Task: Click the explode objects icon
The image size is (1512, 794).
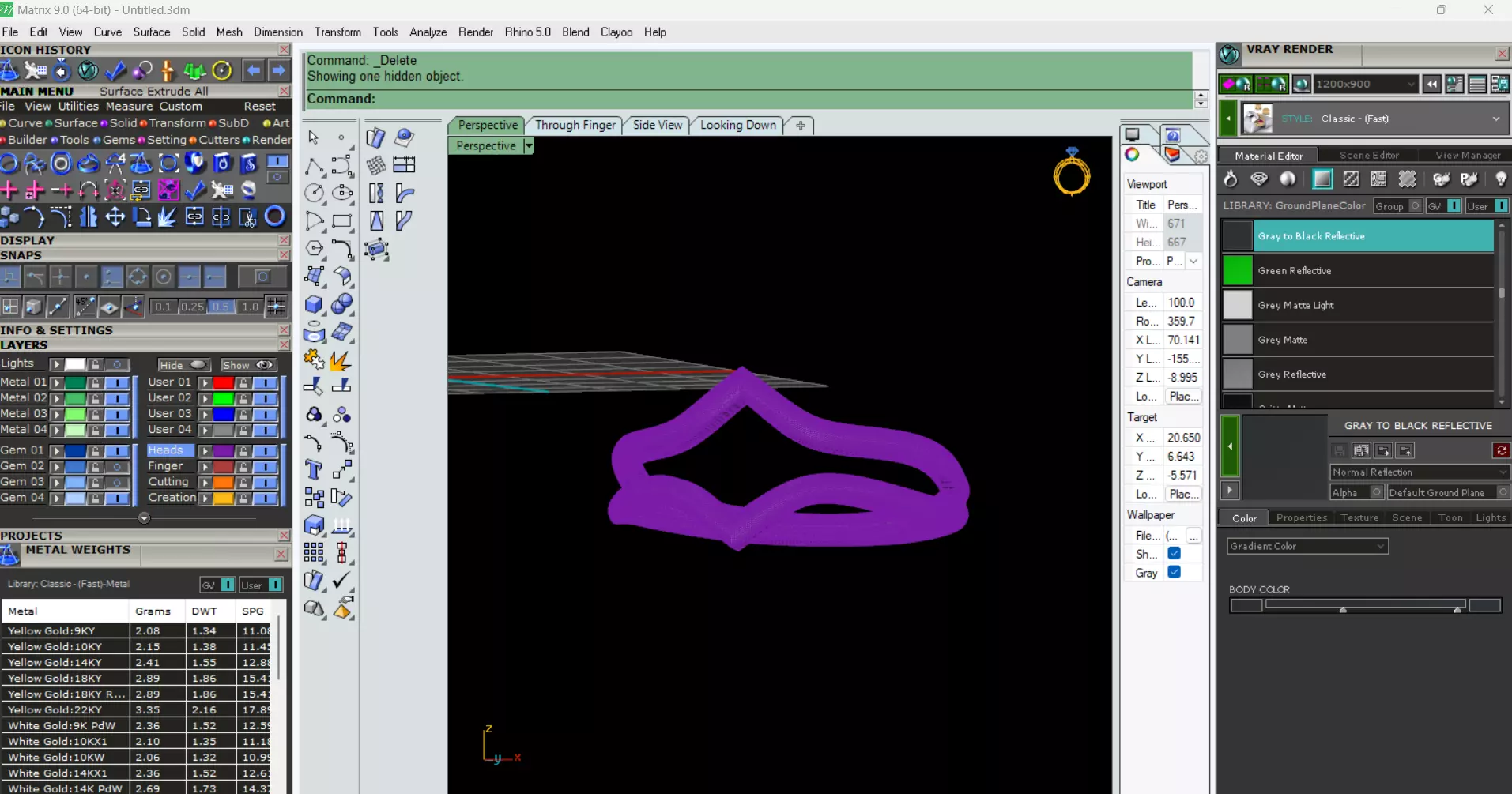Action: click(x=342, y=360)
